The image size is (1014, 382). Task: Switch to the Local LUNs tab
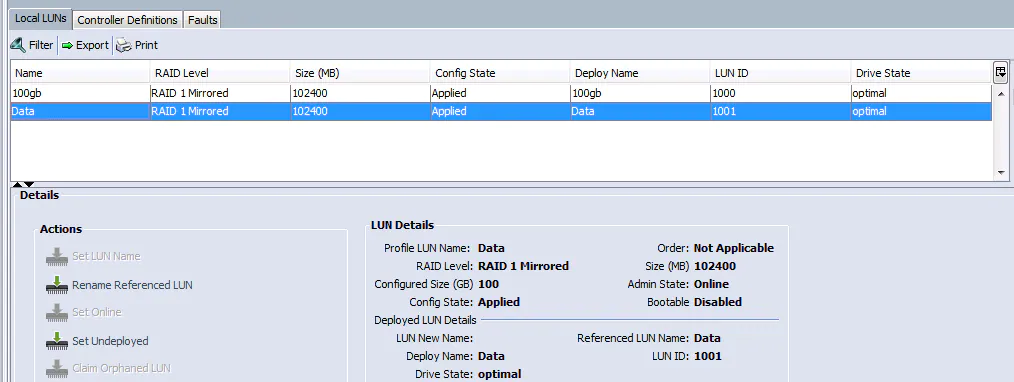click(41, 19)
